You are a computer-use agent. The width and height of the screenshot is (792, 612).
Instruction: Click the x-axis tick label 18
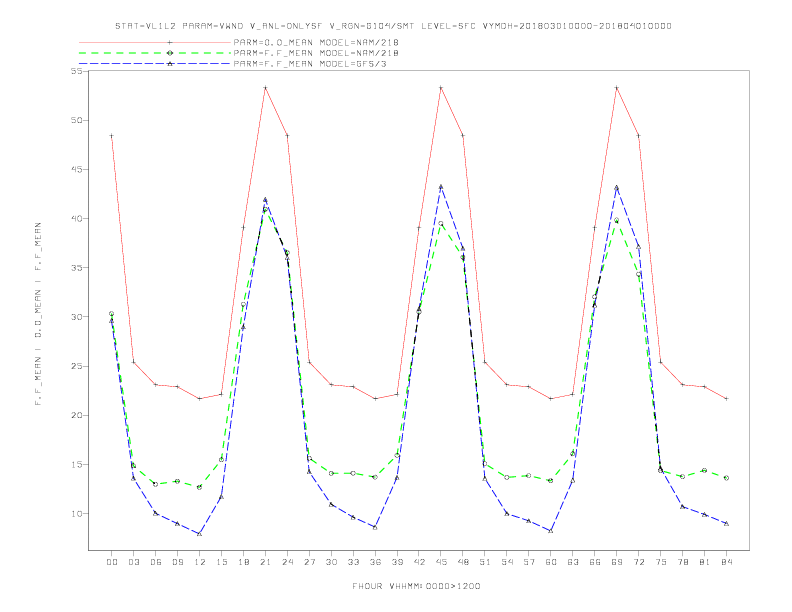(243, 562)
